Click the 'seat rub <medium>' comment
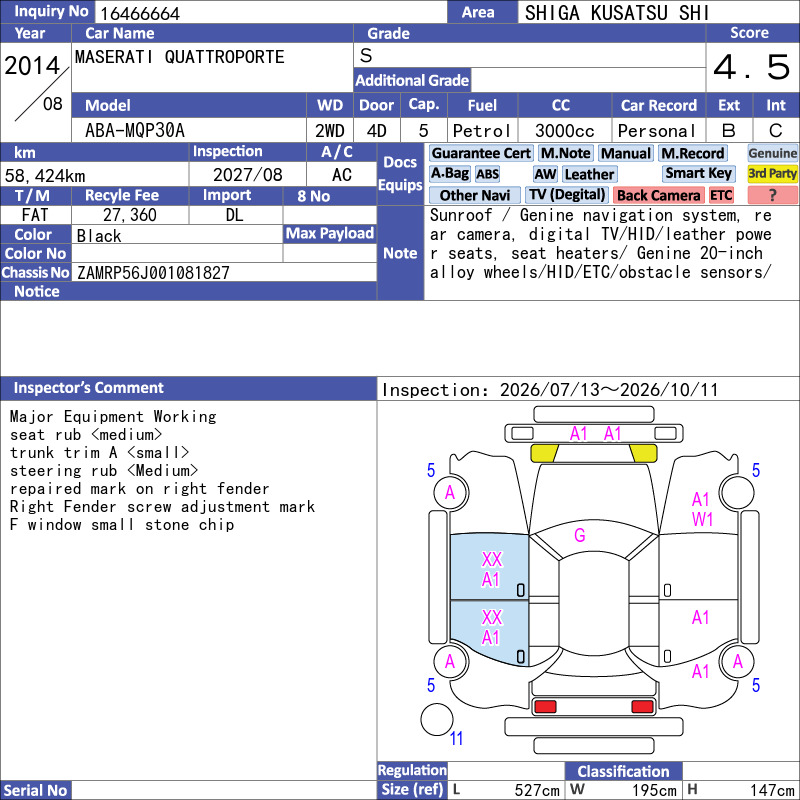Viewport: 800px width, 800px height. [x=86, y=435]
